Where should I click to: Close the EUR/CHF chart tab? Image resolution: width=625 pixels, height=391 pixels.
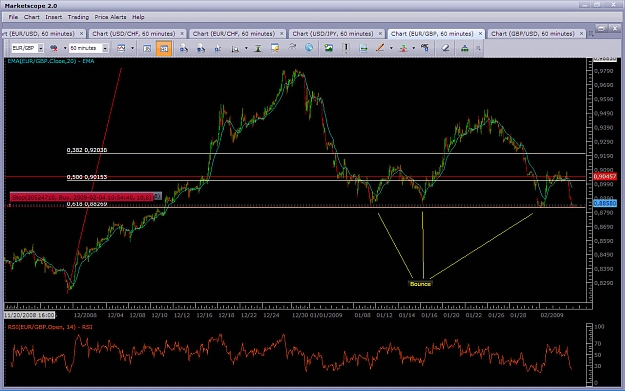coord(282,34)
